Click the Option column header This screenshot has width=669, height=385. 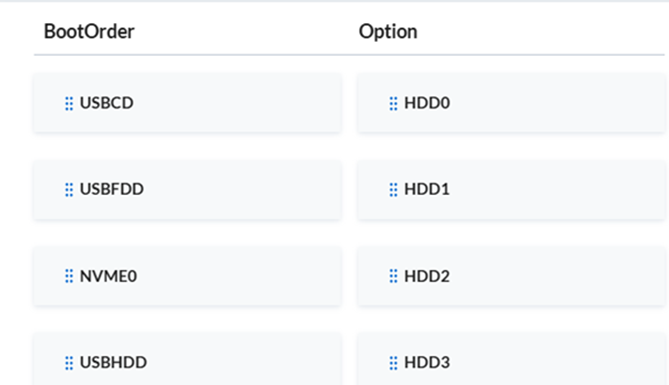pyautogui.click(x=388, y=31)
